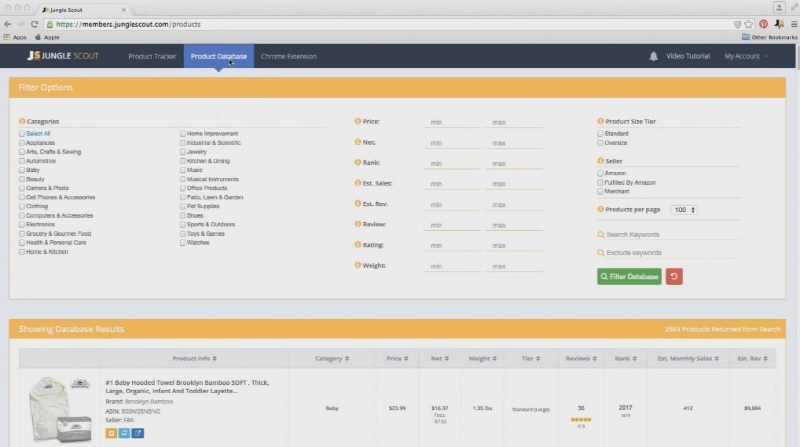Click the dark blue external link icon under the product
This screenshot has width=800, height=447.
(138, 433)
